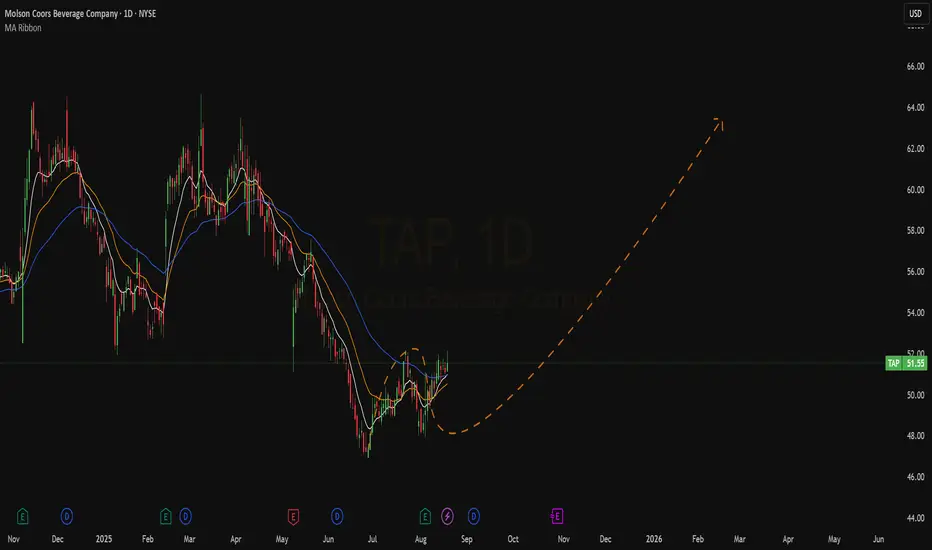The height and width of the screenshot is (550, 932).
Task: Click the Aug label on time axis
Action: pos(421,539)
